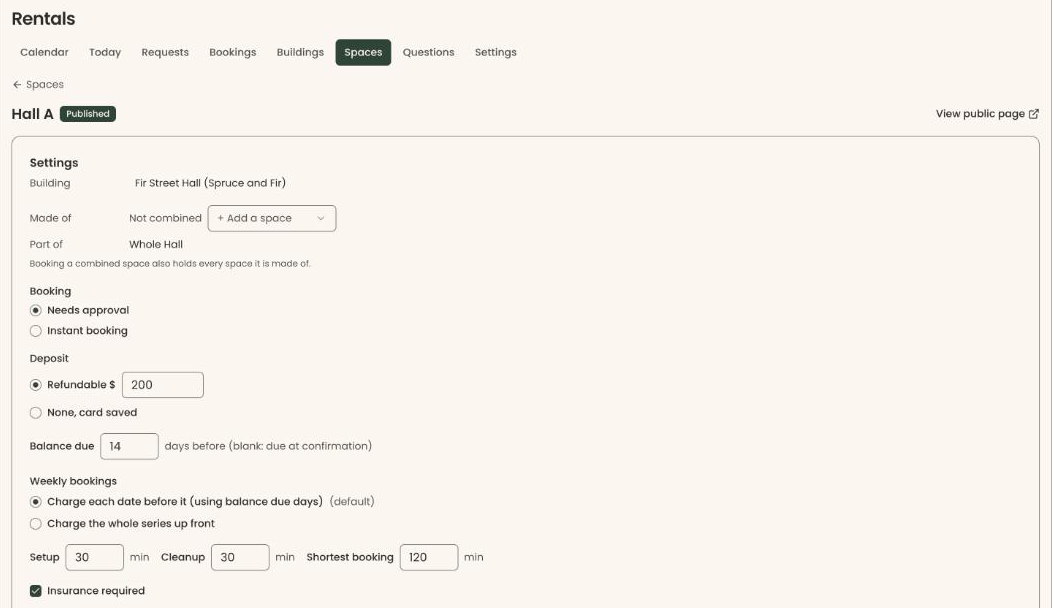Click the back arrow beside Spaces

[17, 85]
